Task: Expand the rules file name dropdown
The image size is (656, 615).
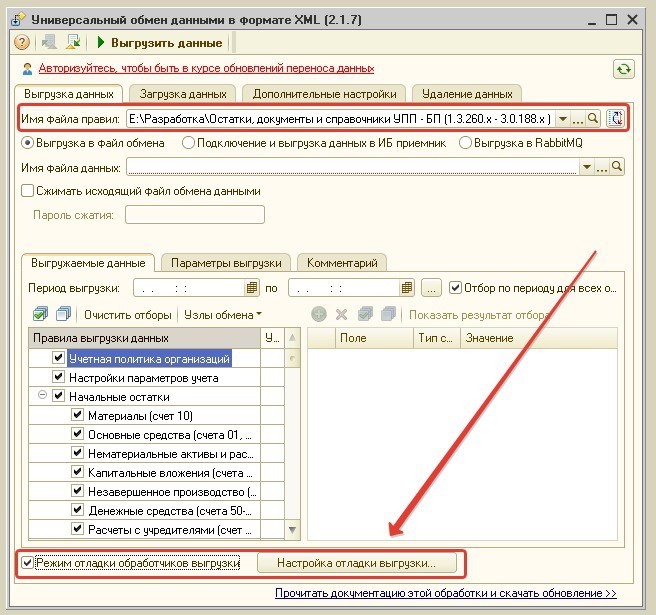Action: coord(563,119)
